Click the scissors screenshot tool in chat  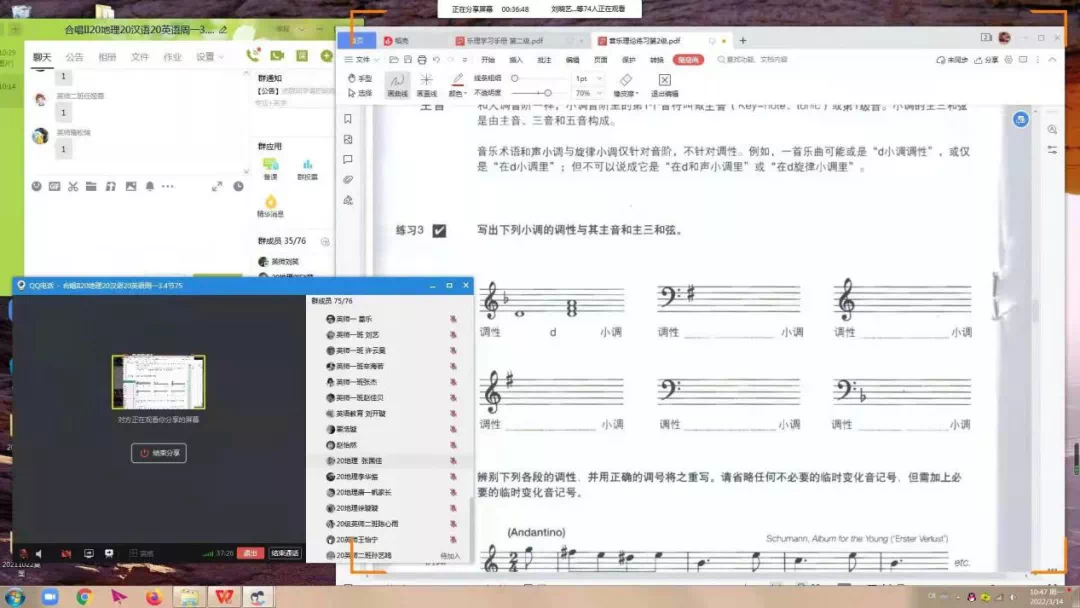(x=73, y=186)
